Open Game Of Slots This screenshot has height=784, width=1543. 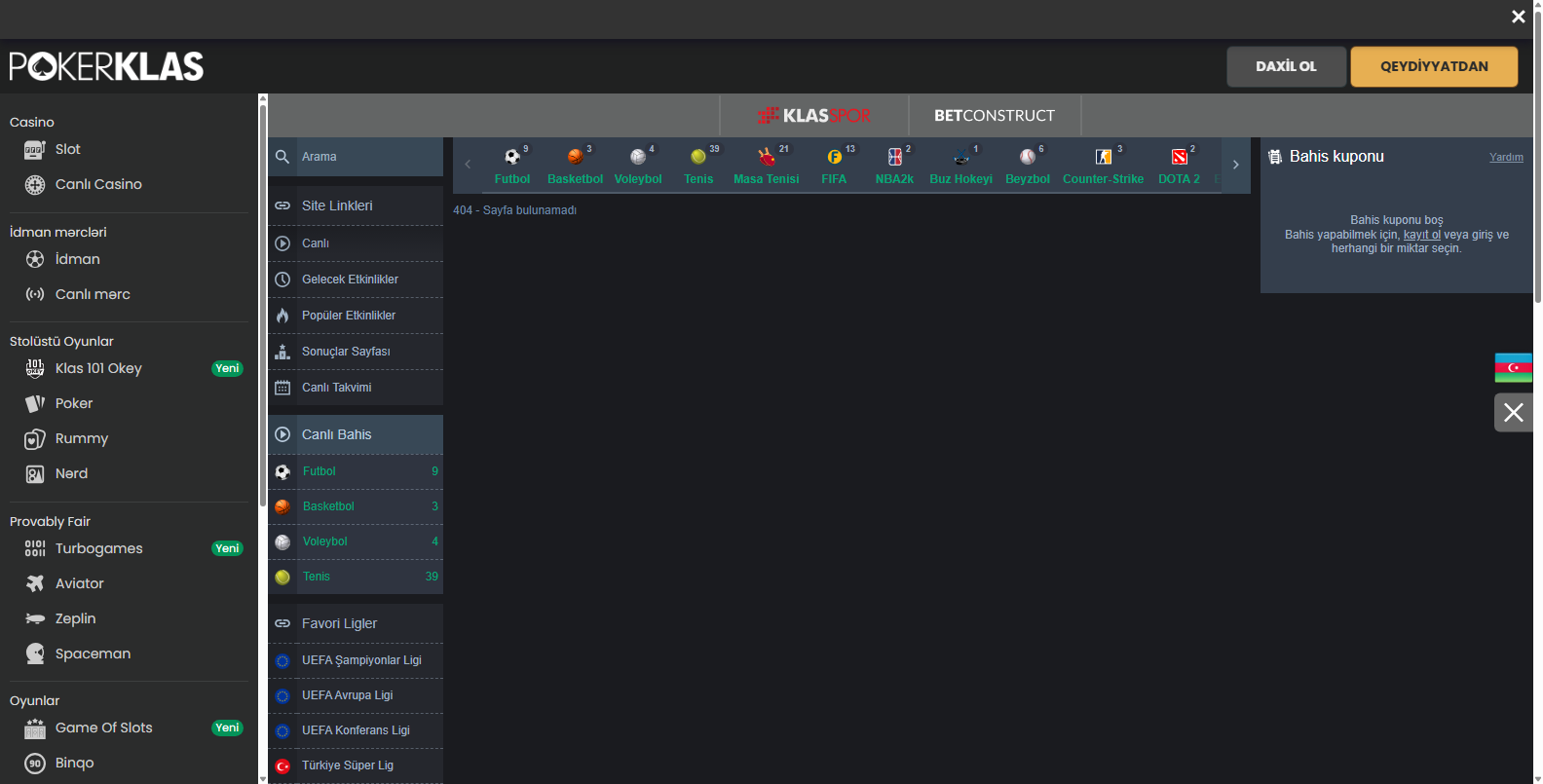(133, 728)
